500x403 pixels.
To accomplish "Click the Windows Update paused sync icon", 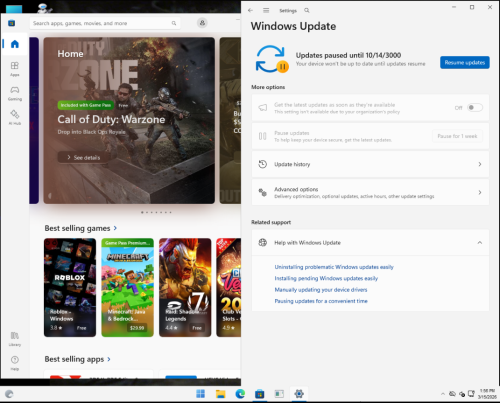I will 272,59.
